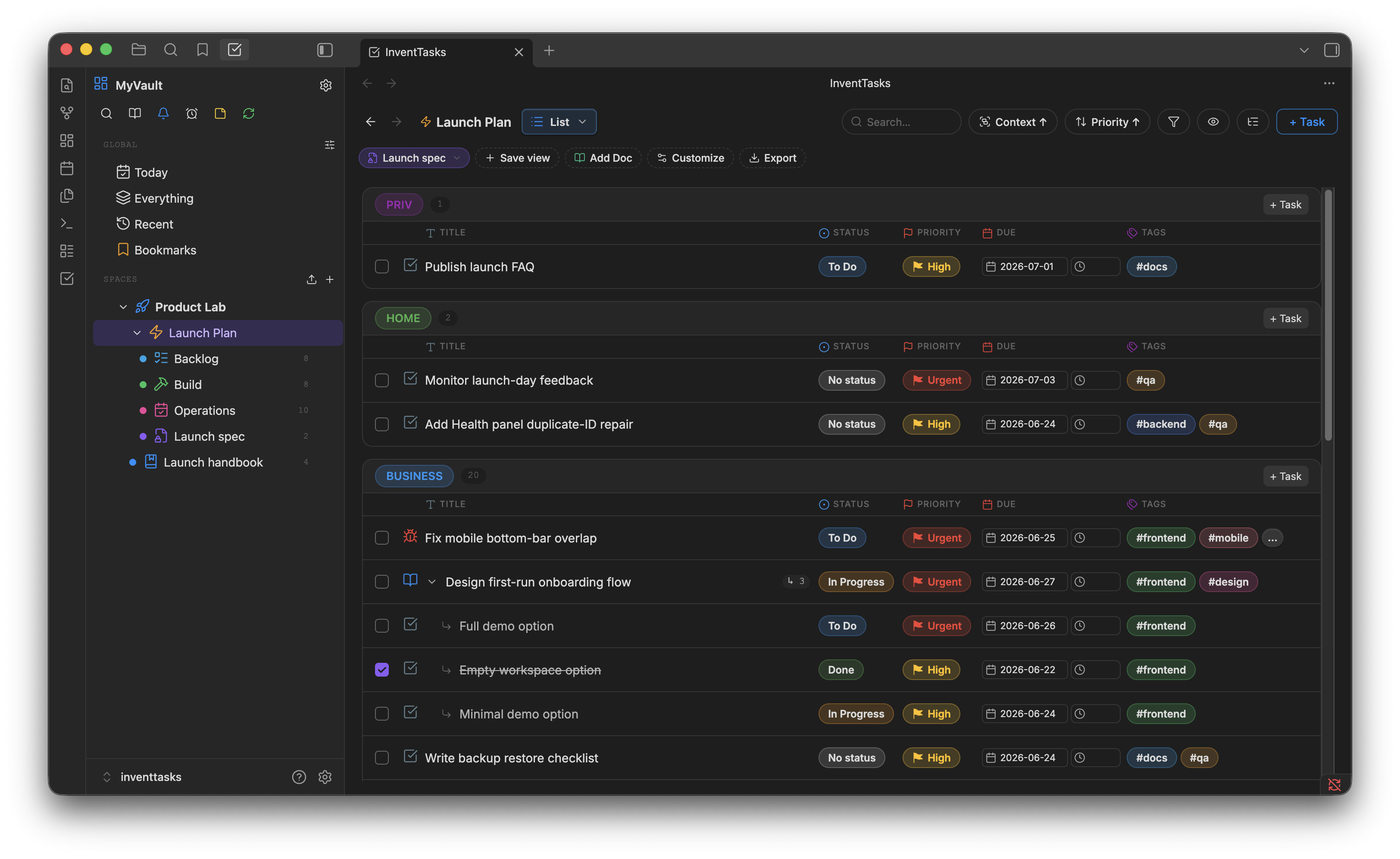Focus the Search input field
The height and width of the screenshot is (859, 1400).
(x=902, y=122)
